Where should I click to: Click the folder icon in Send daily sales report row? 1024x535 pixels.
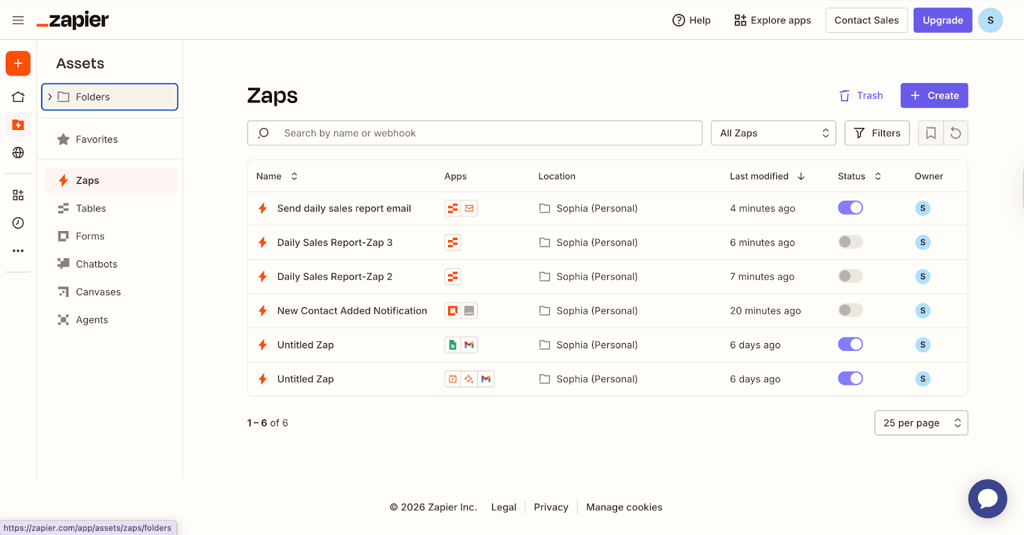point(544,208)
